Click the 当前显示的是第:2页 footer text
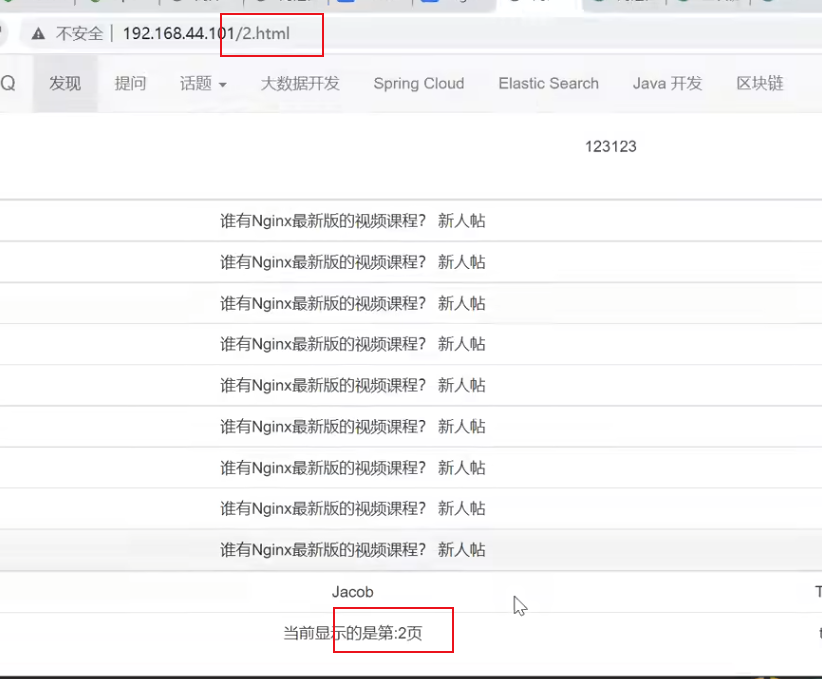822x679 pixels. pos(353,633)
